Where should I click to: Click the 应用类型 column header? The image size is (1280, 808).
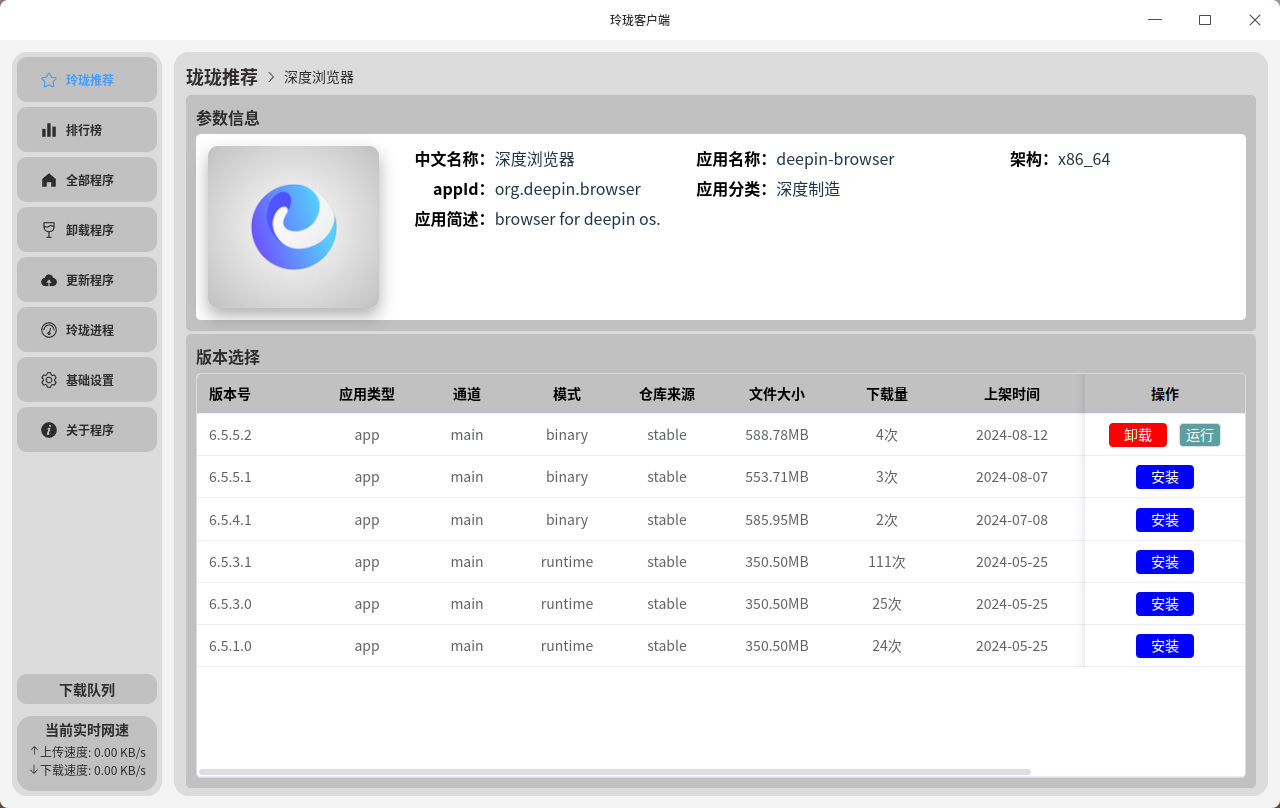pyautogui.click(x=367, y=394)
